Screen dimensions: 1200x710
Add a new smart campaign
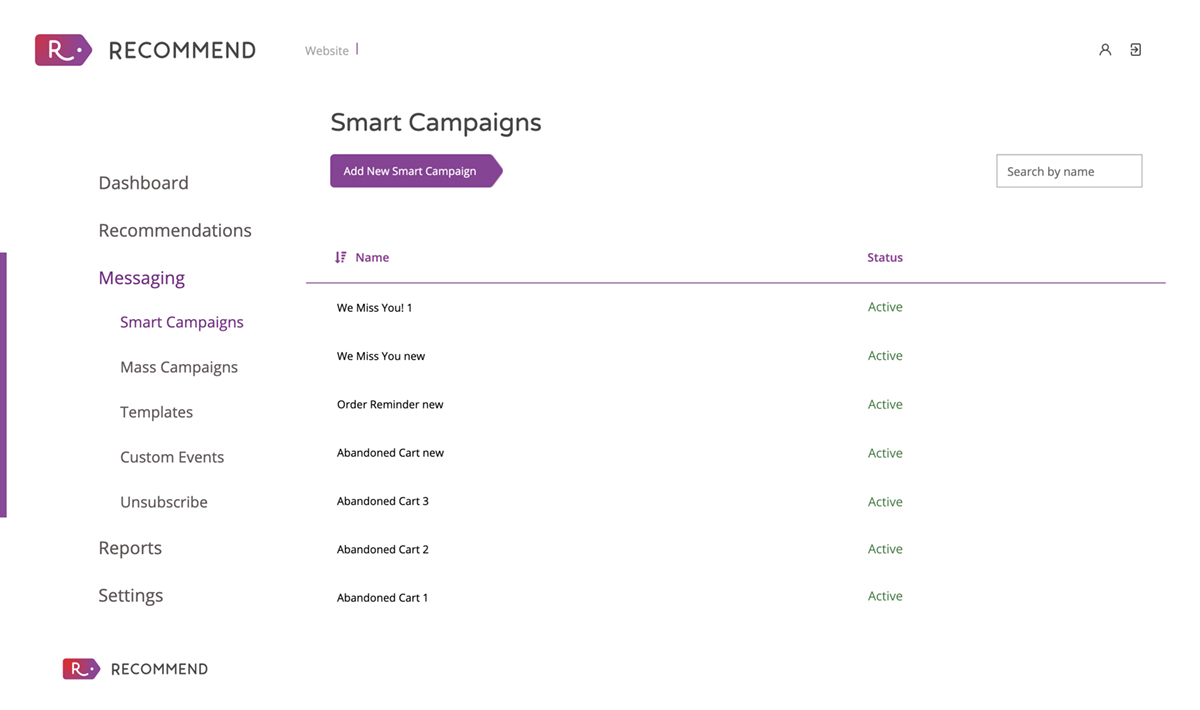pos(411,171)
